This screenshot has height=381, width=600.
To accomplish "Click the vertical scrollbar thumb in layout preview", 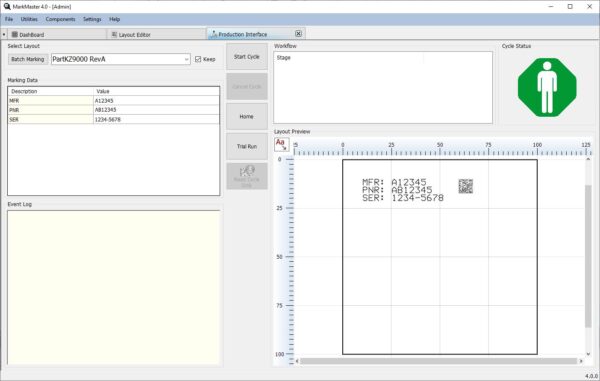I will (588, 256).
